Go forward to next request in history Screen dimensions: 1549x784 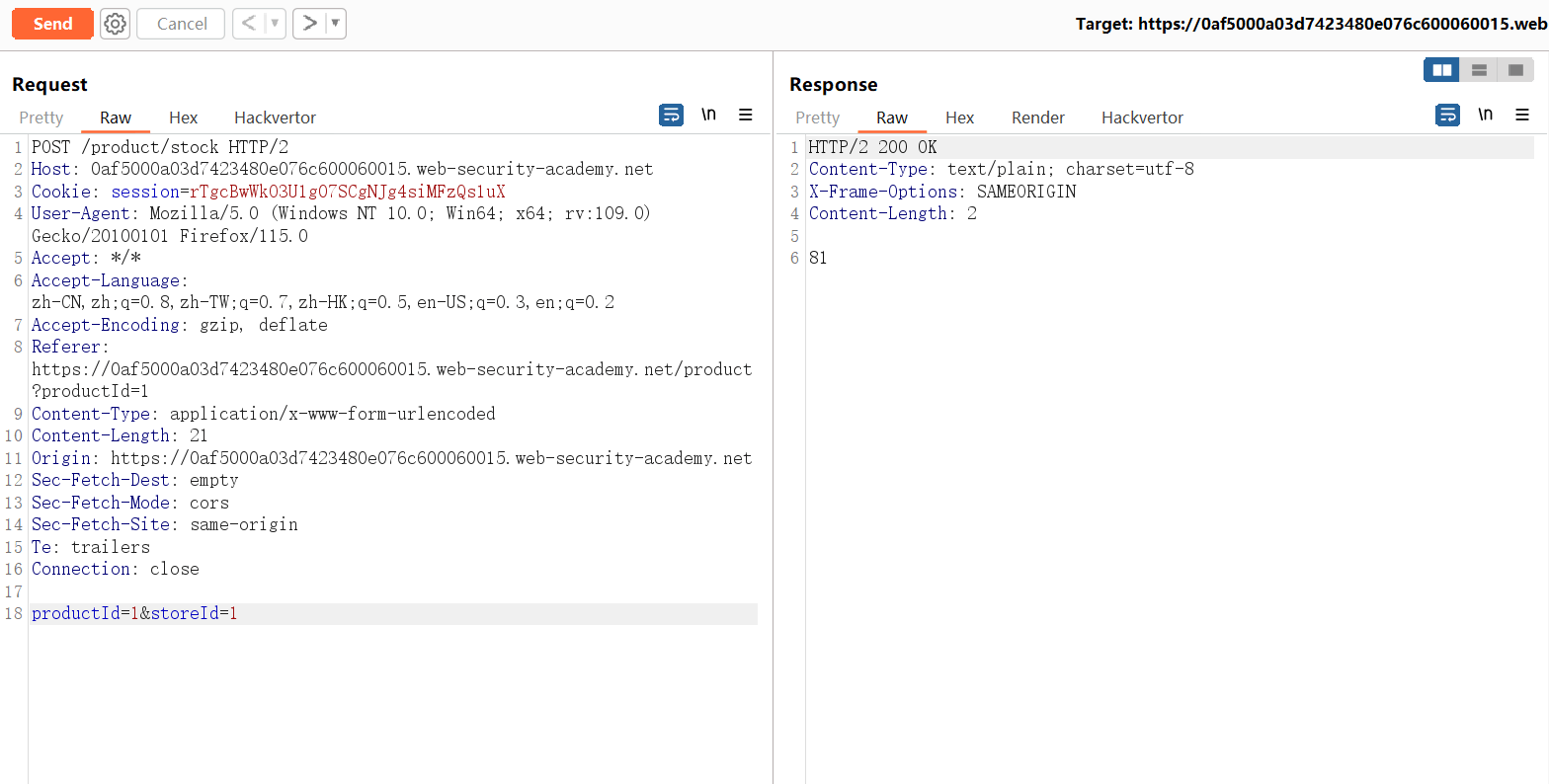[x=310, y=24]
